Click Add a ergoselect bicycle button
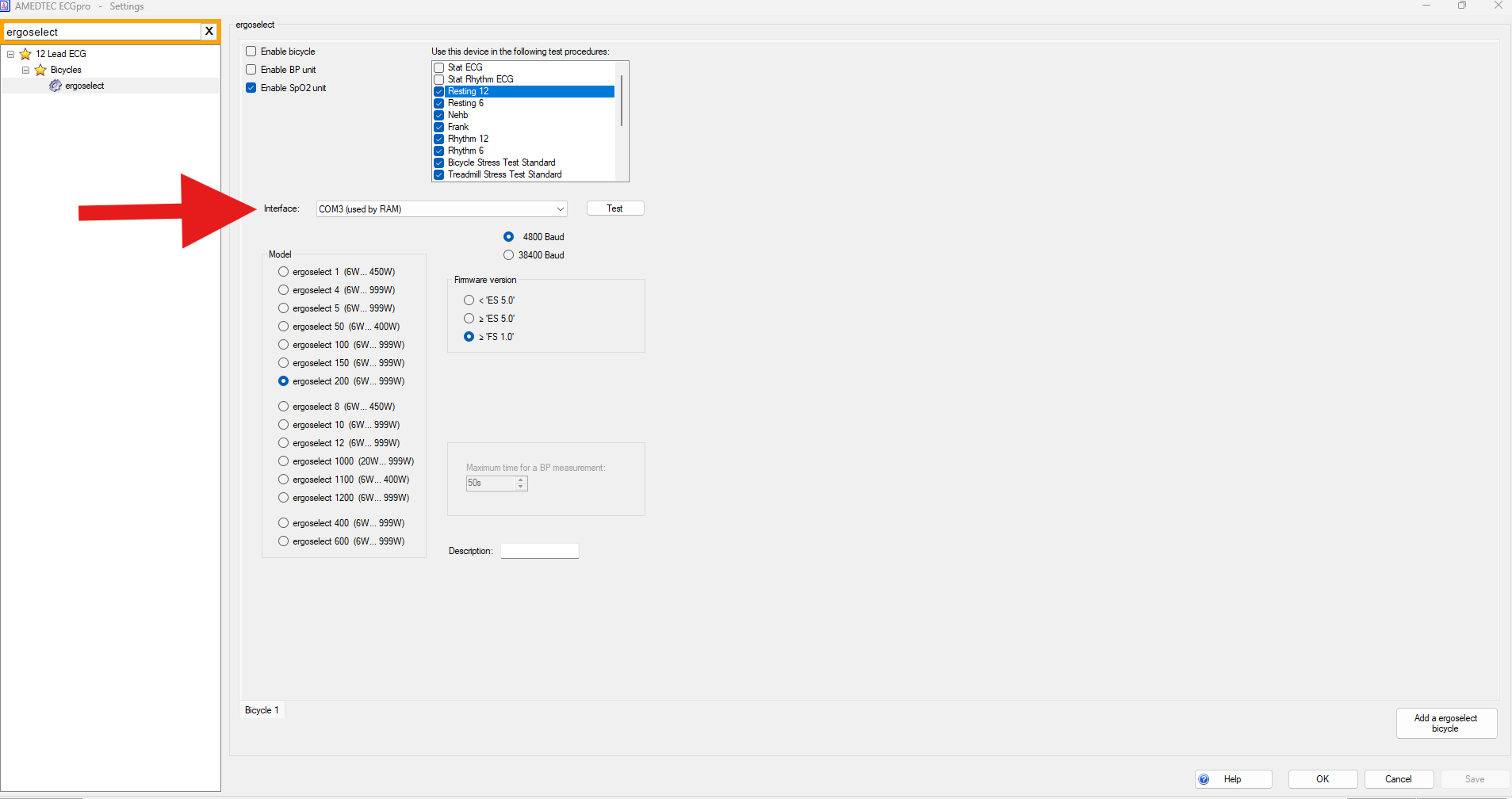The height and width of the screenshot is (799, 1512). [x=1446, y=723]
